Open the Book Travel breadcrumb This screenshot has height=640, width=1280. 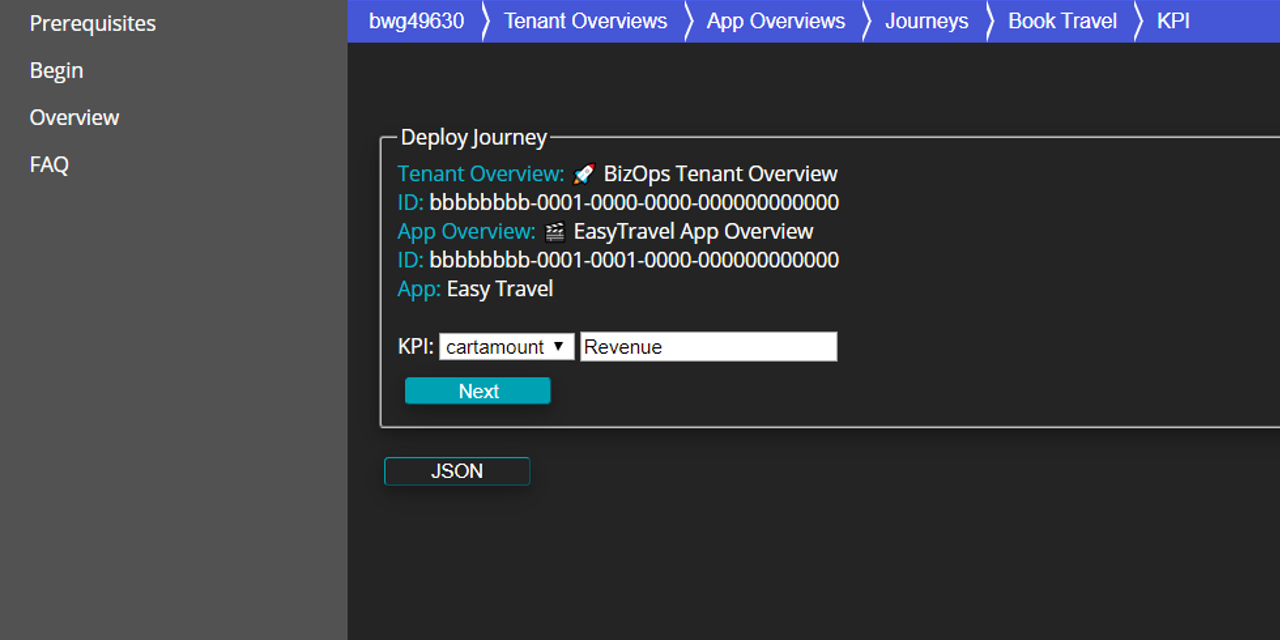pos(1062,21)
